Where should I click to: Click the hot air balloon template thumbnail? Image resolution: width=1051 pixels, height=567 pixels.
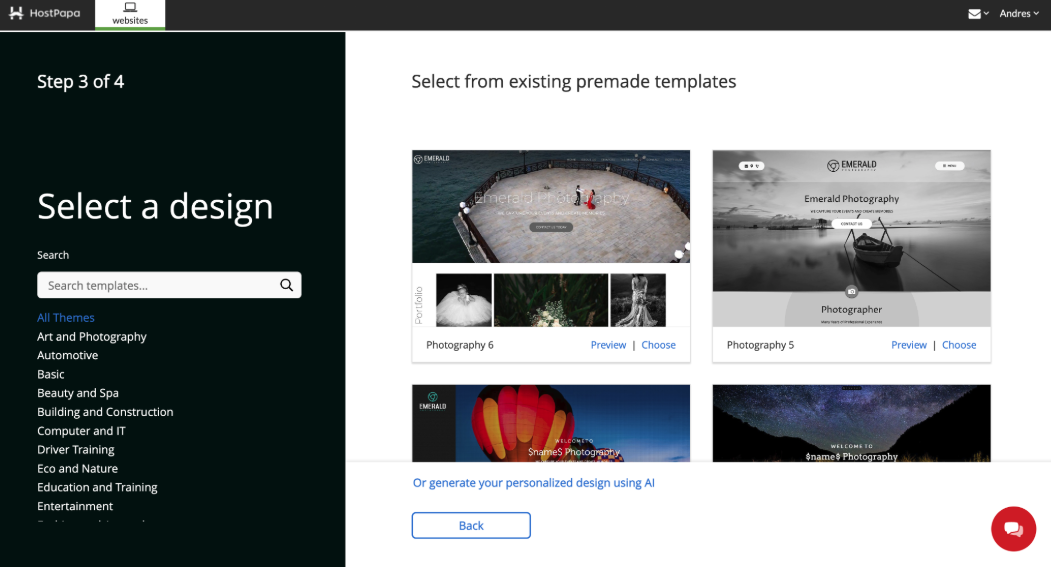point(551,423)
